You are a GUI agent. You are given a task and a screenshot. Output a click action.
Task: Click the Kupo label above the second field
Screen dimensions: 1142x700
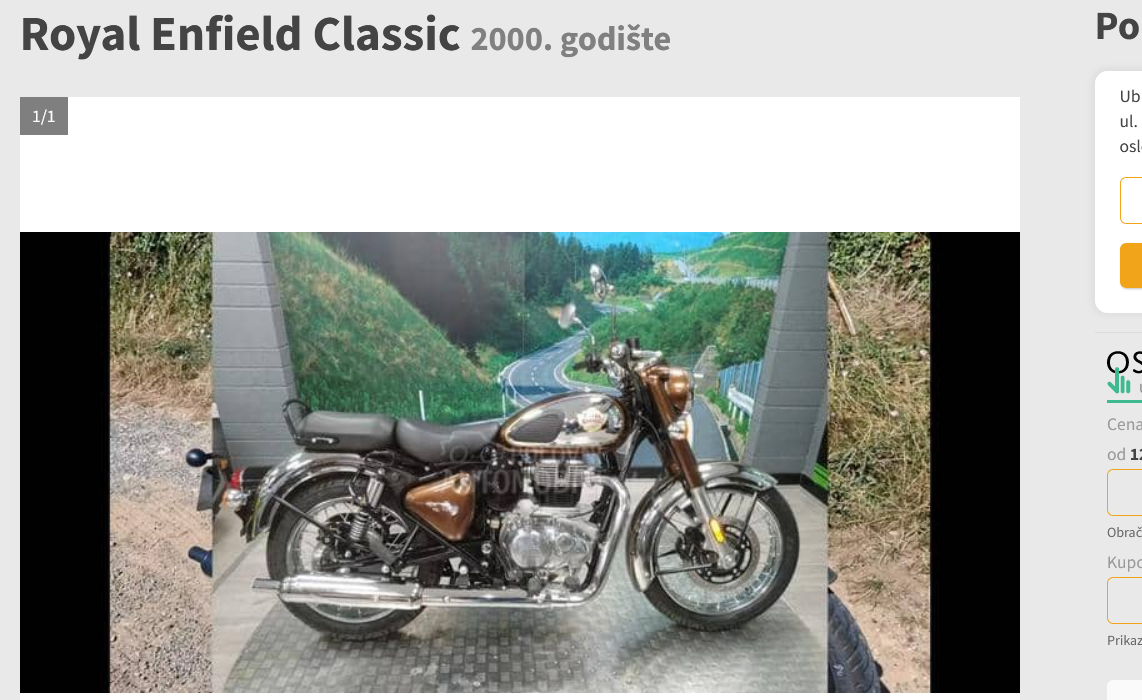(1125, 562)
